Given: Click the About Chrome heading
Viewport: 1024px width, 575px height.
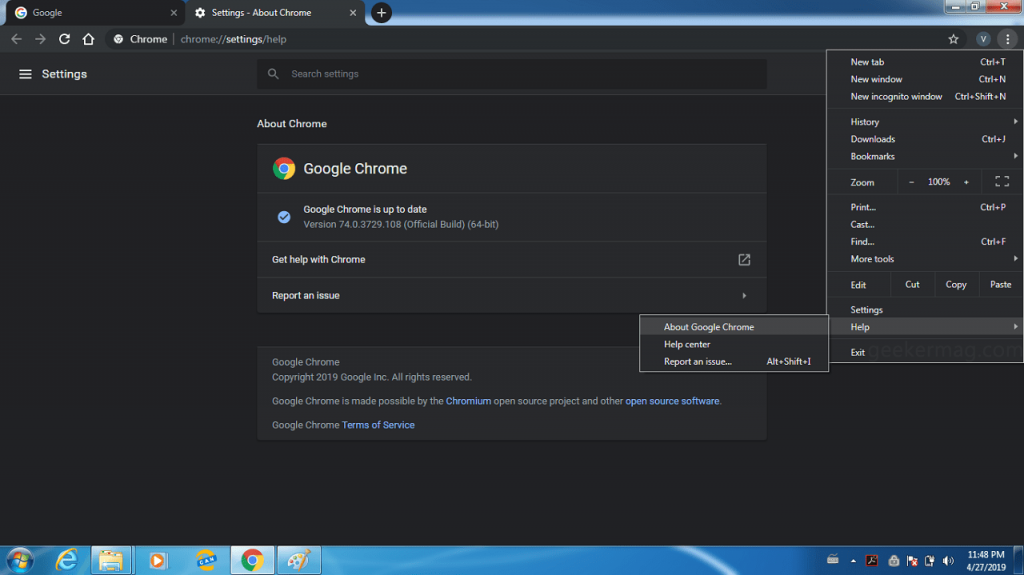Looking at the screenshot, I should pyautogui.click(x=292, y=123).
